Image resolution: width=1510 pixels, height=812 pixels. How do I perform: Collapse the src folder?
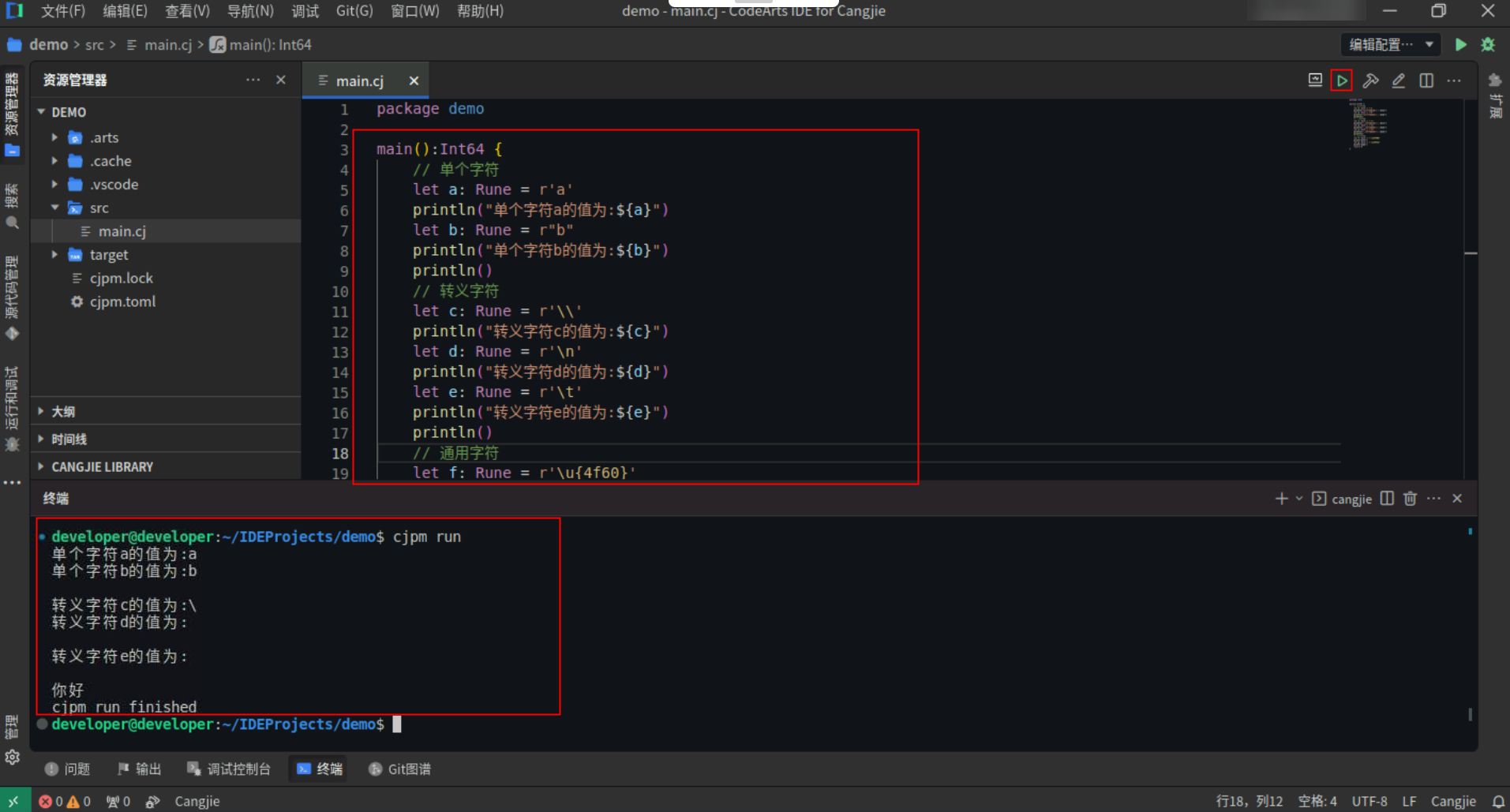pos(54,208)
